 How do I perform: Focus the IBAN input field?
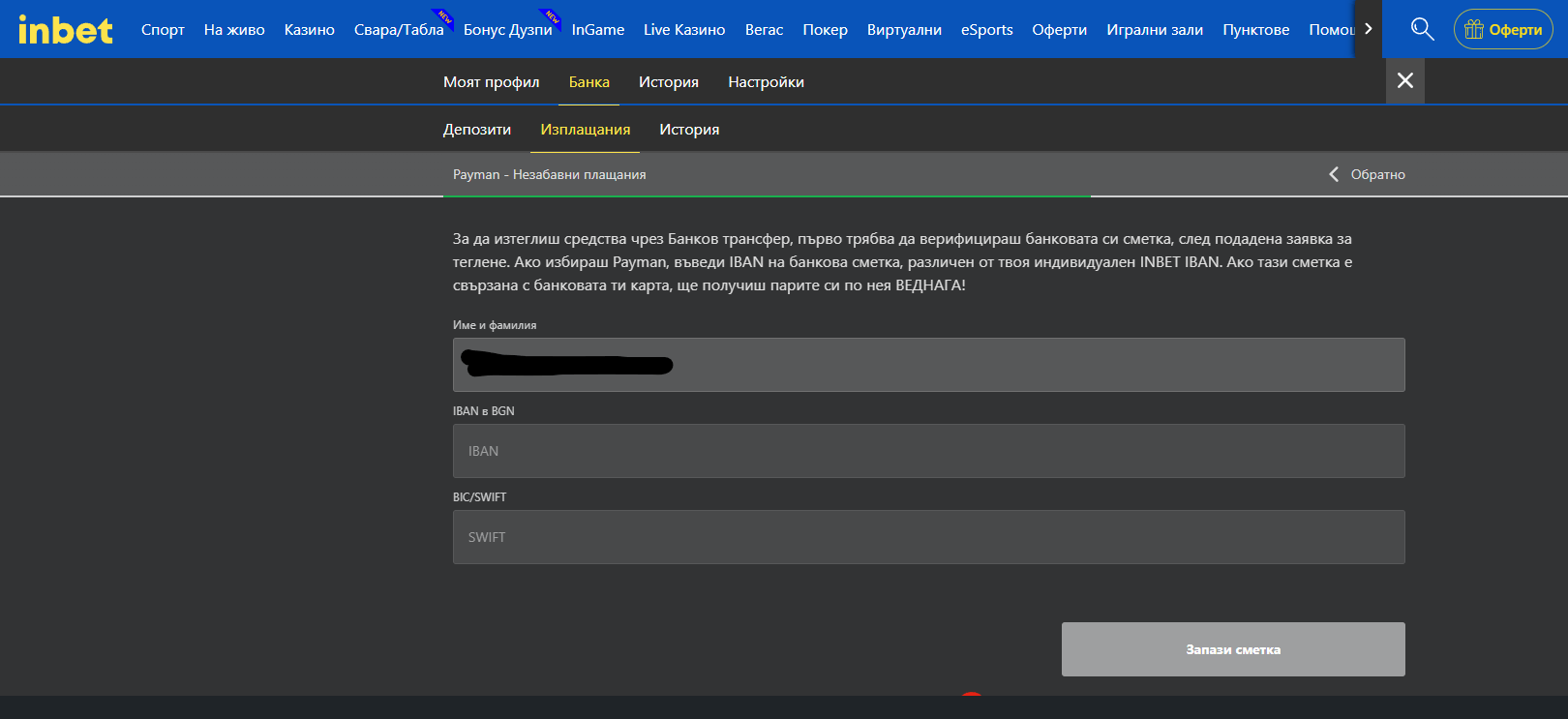[929, 451]
